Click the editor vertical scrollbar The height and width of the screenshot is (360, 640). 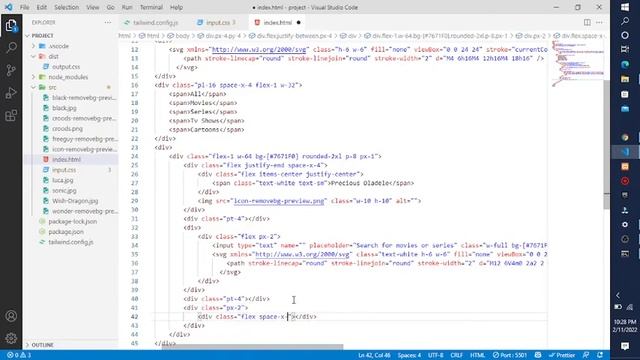point(607,145)
